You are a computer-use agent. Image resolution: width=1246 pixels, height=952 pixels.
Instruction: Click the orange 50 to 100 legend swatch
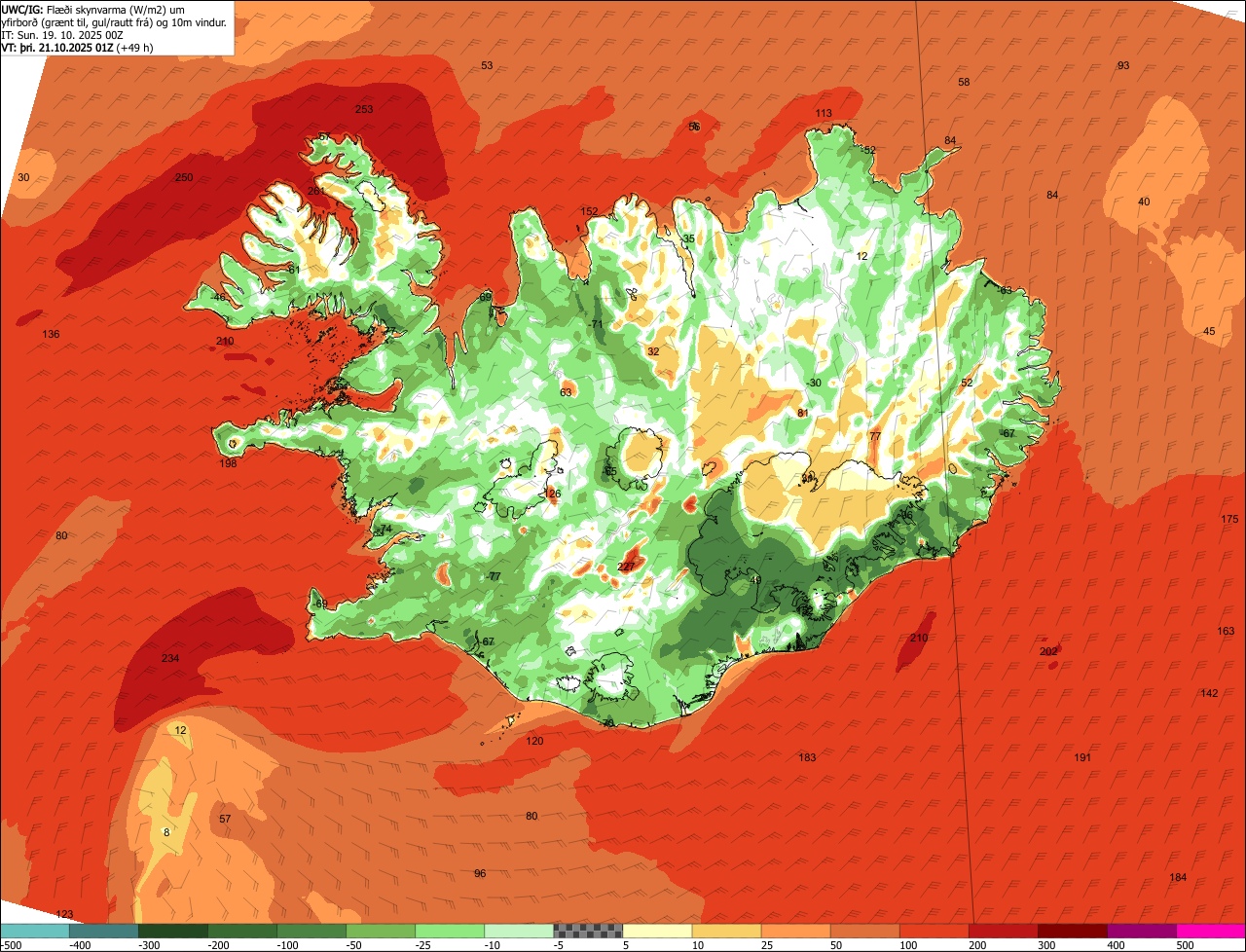tap(864, 931)
